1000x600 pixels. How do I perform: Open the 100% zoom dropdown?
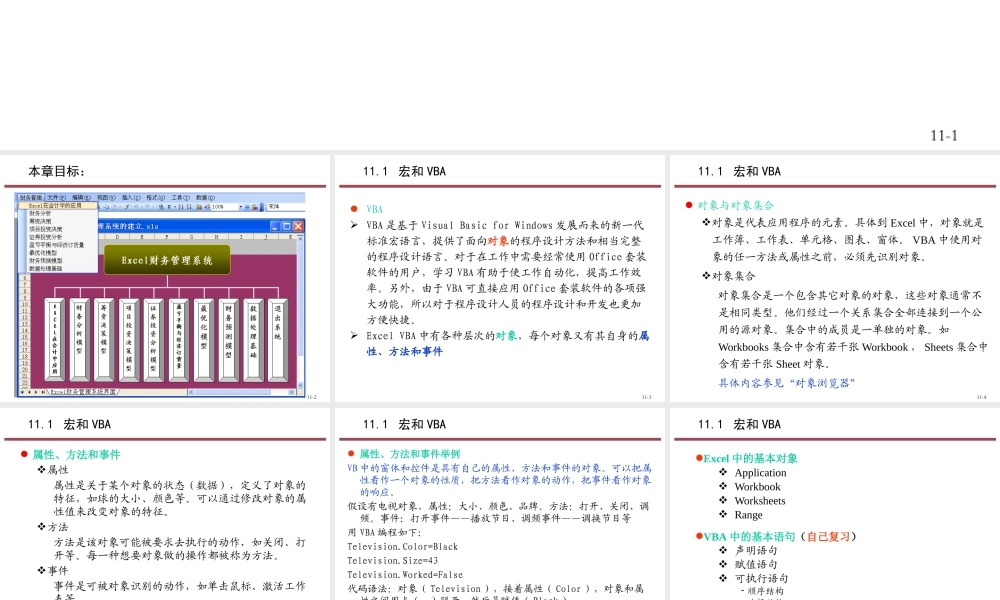tap(240, 206)
